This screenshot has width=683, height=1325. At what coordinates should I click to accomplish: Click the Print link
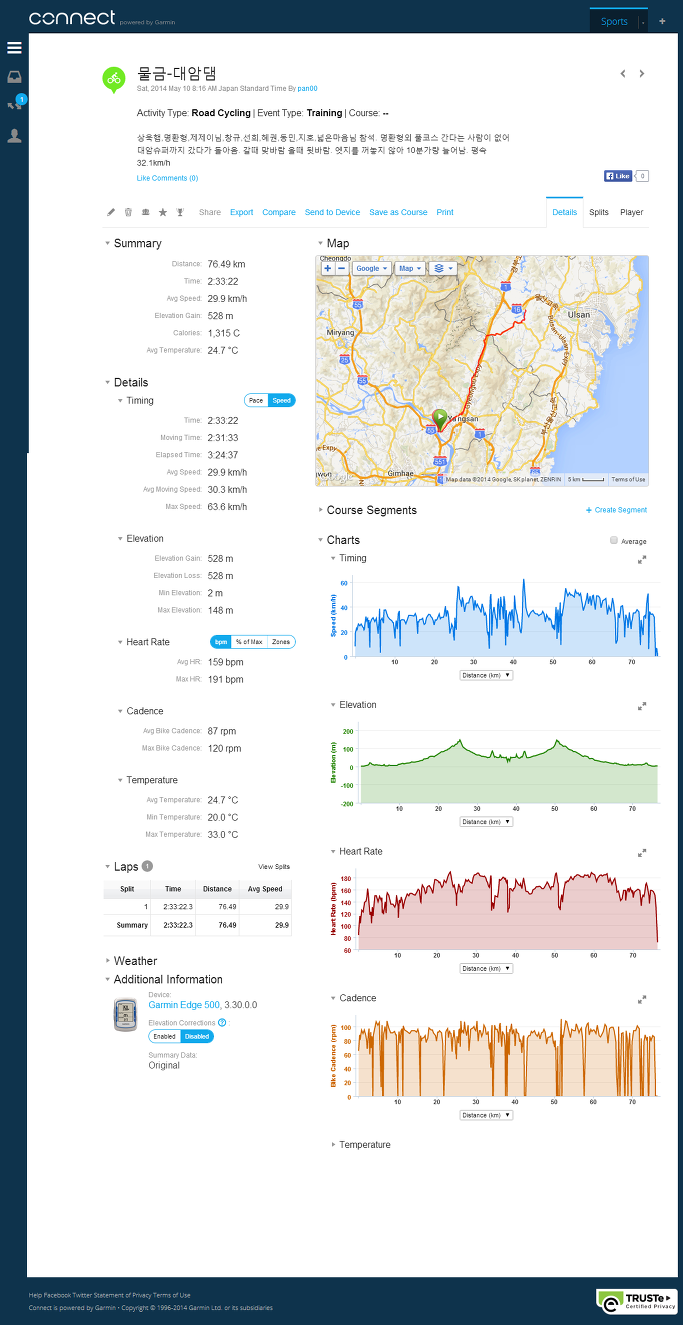(445, 212)
